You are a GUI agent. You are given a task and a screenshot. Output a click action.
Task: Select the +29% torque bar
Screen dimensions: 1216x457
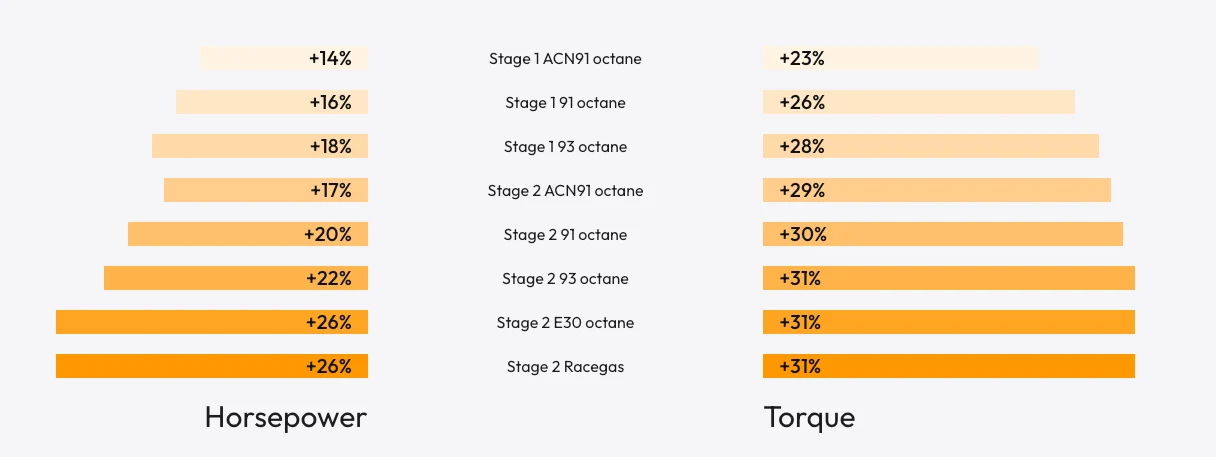click(x=937, y=190)
